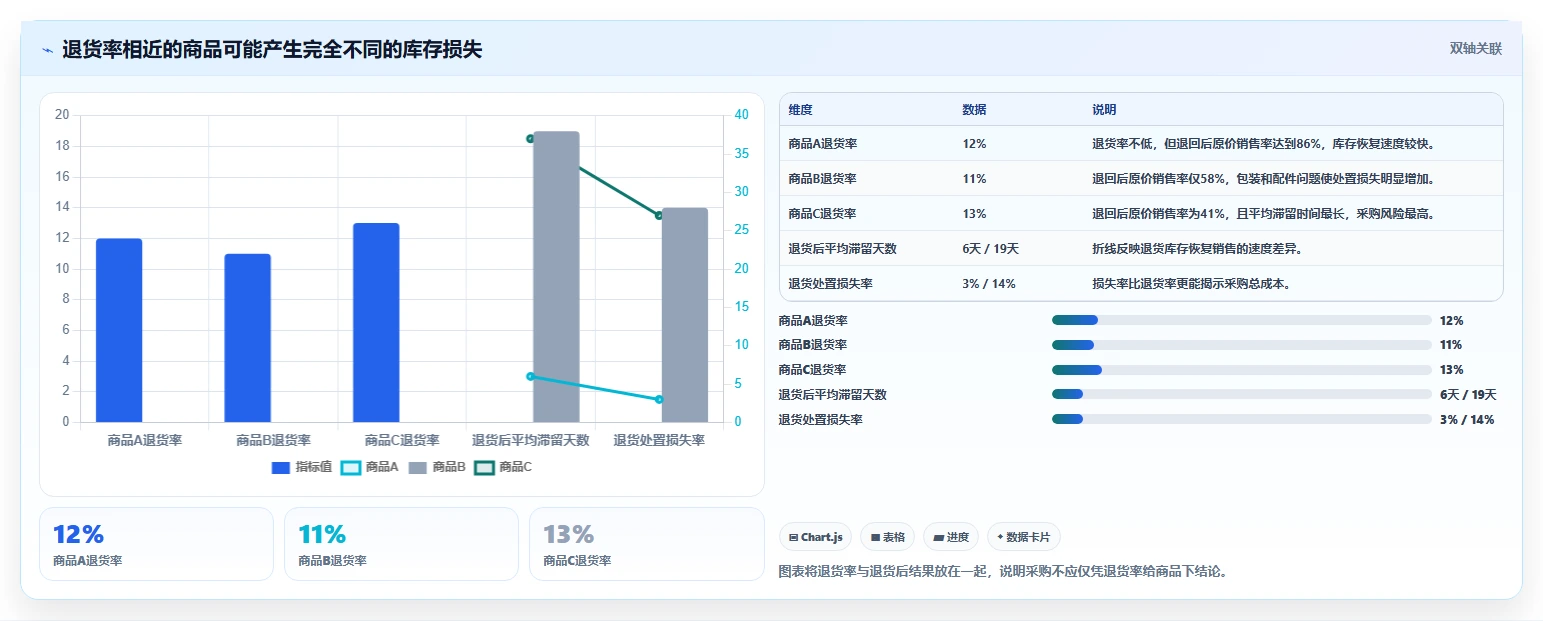This screenshot has width=1543, height=621.
Task: Click description about 原价销售率仅58%
Action: click(x=1263, y=179)
